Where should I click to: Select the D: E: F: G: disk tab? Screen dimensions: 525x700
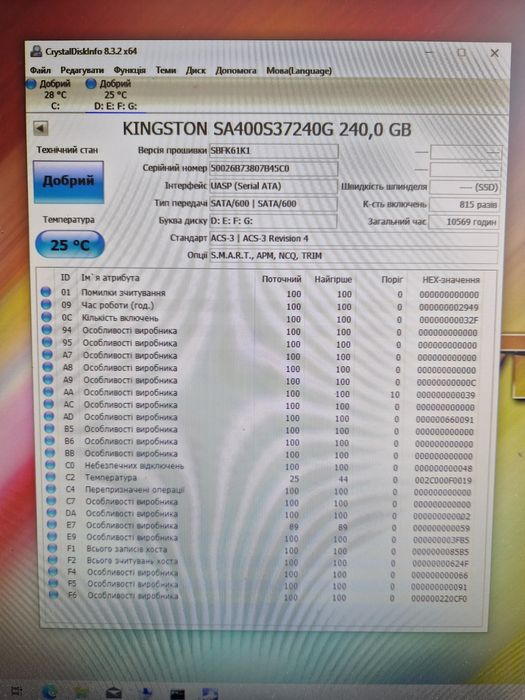pyautogui.click(x=115, y=95)
